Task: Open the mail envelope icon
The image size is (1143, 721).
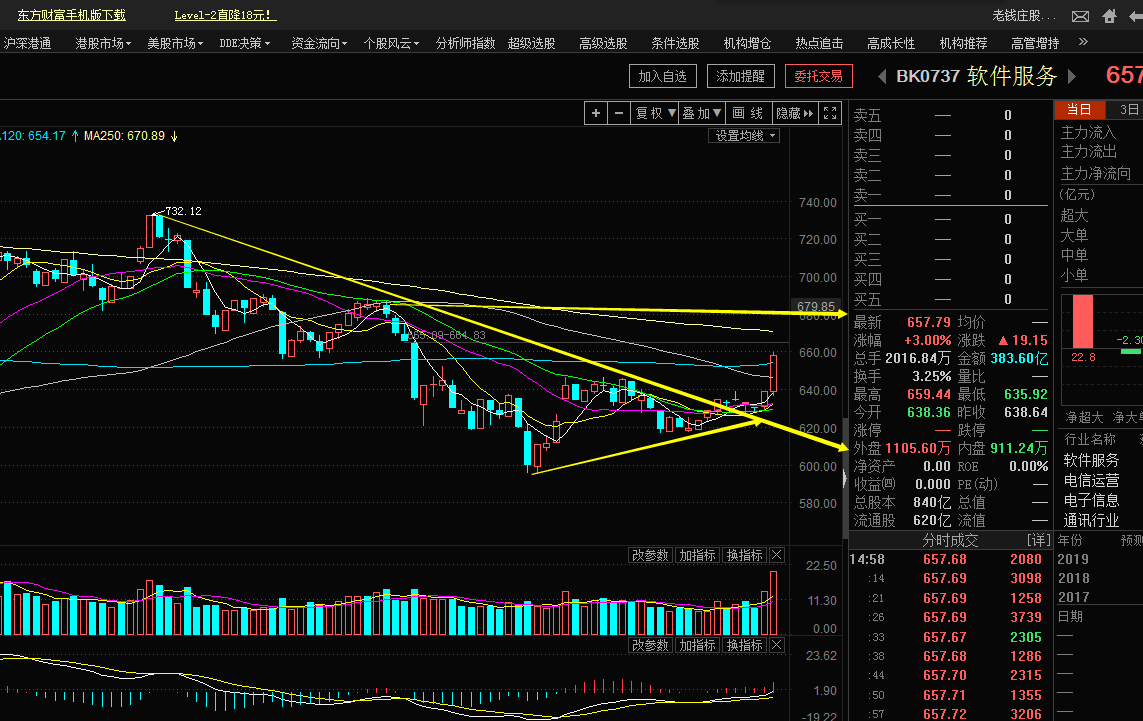Action: 1080,16
